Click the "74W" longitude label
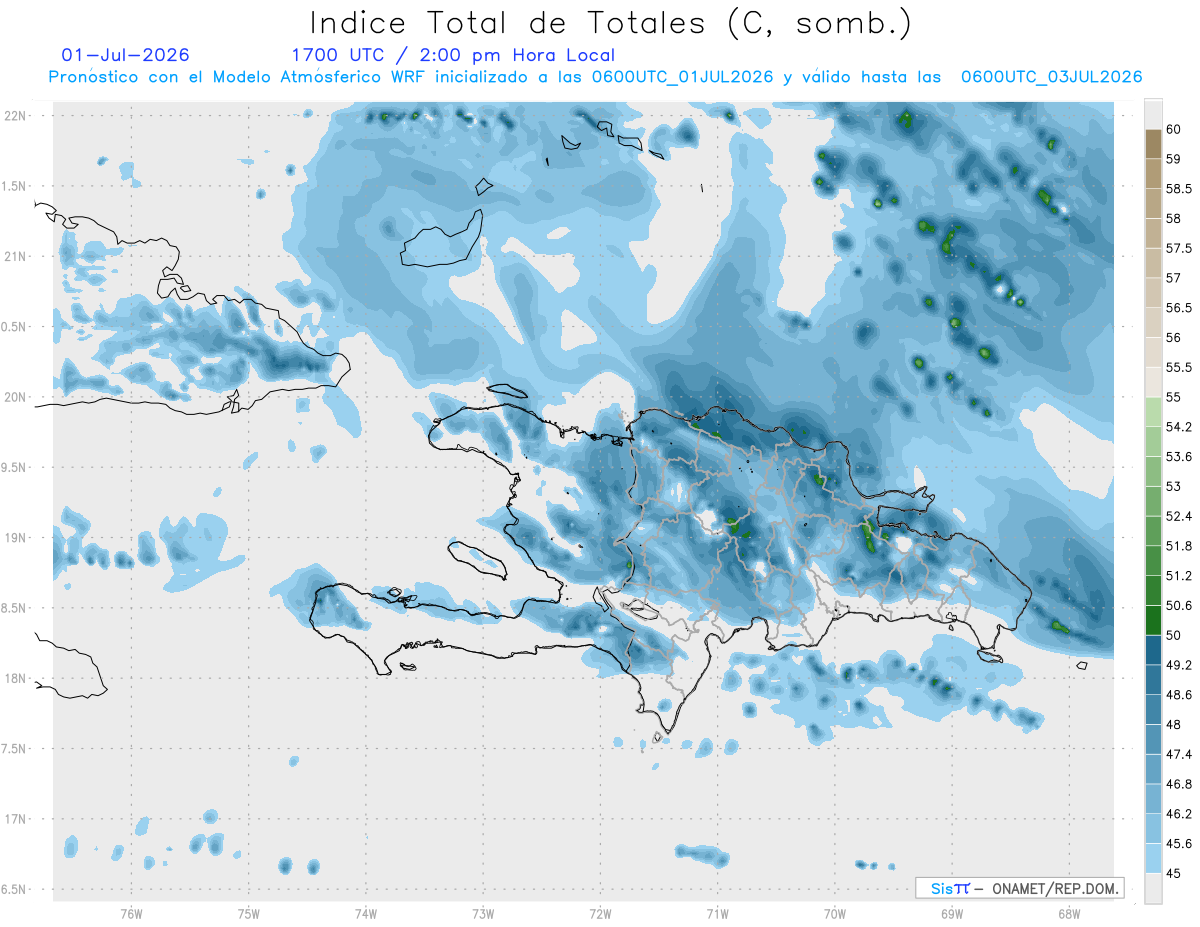 (366, 914)
